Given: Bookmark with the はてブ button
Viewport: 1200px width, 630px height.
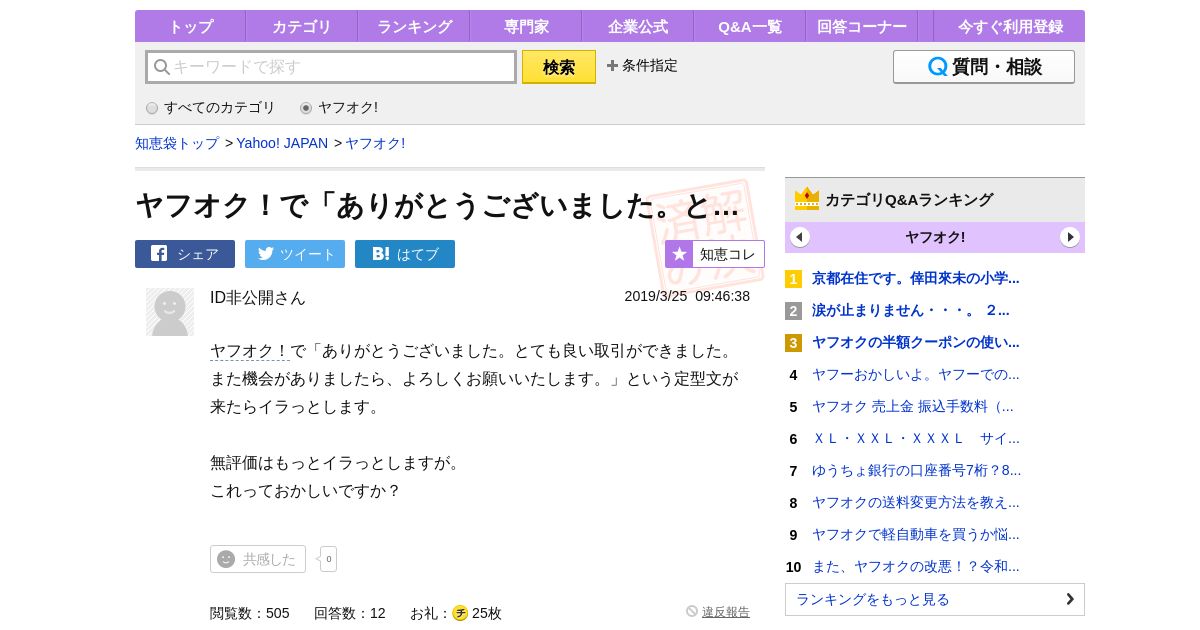Looking at the screenshot, I should (x=405, y=254).
